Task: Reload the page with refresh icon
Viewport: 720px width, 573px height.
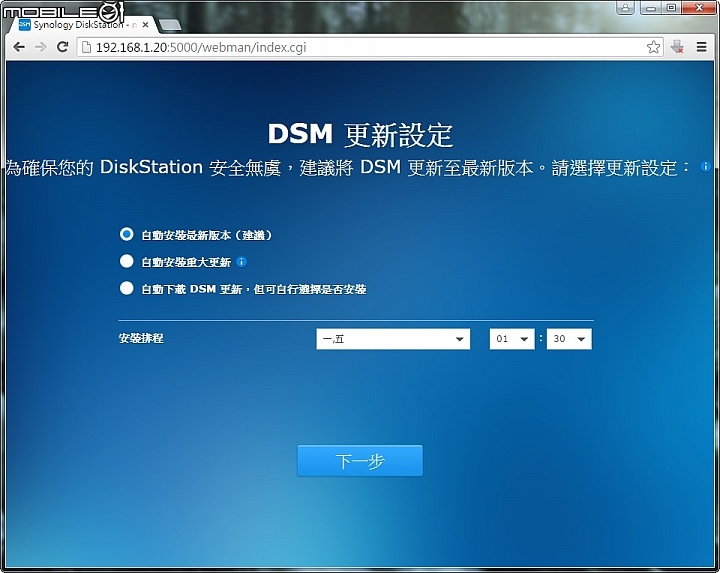Action: click(x=62, y=47)
